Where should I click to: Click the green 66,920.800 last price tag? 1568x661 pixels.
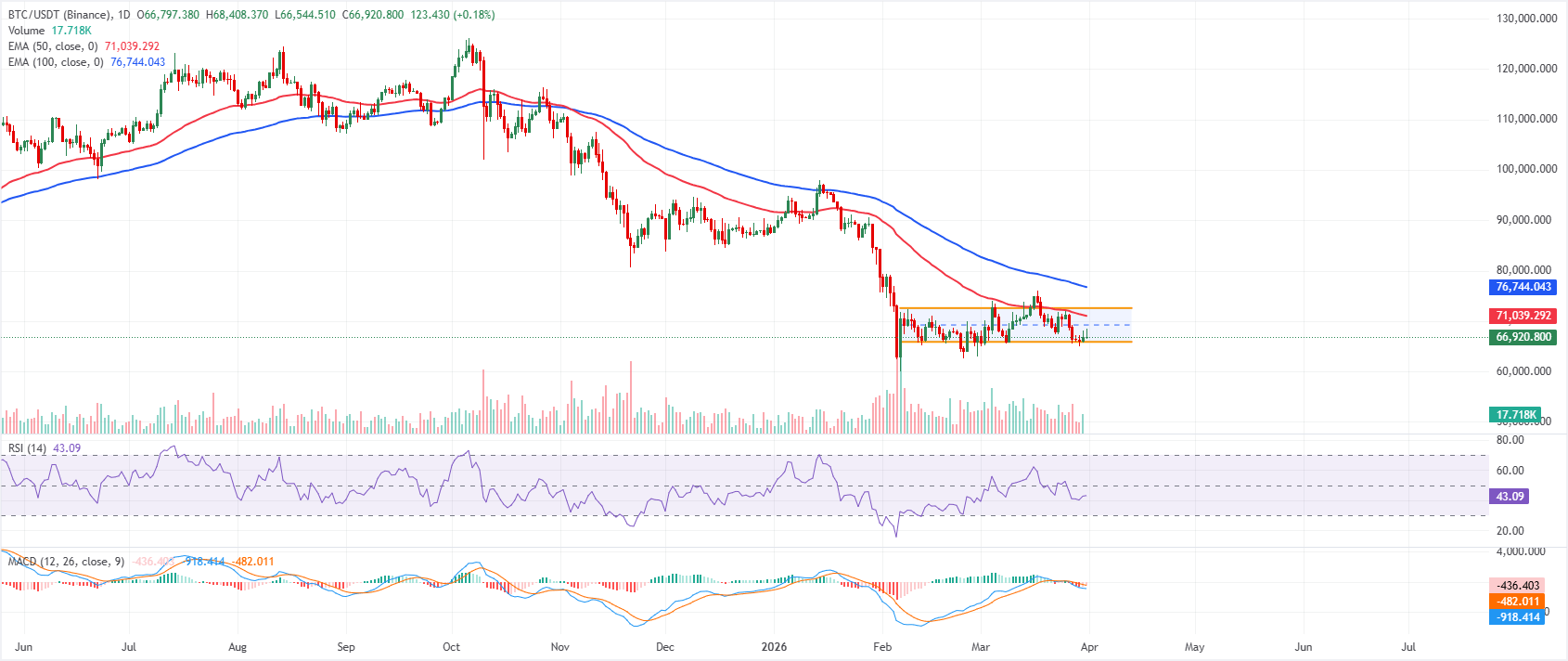pyautogui.click(x=1523, y=337)
